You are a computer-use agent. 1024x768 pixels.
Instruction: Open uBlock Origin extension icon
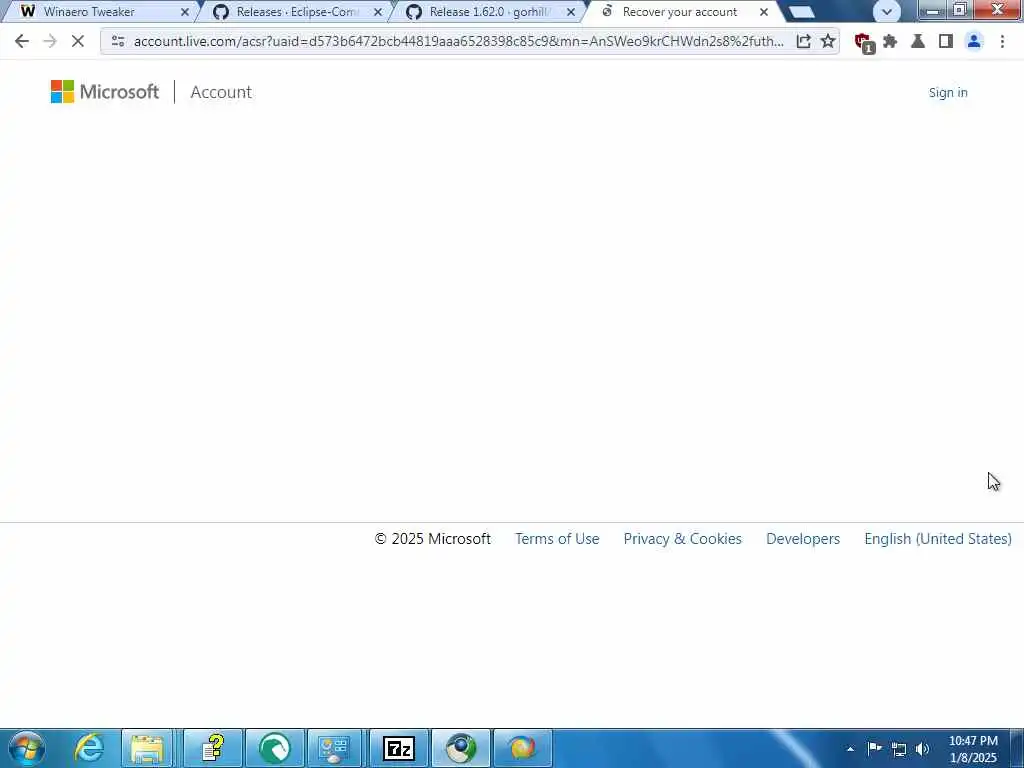[863, 42]
